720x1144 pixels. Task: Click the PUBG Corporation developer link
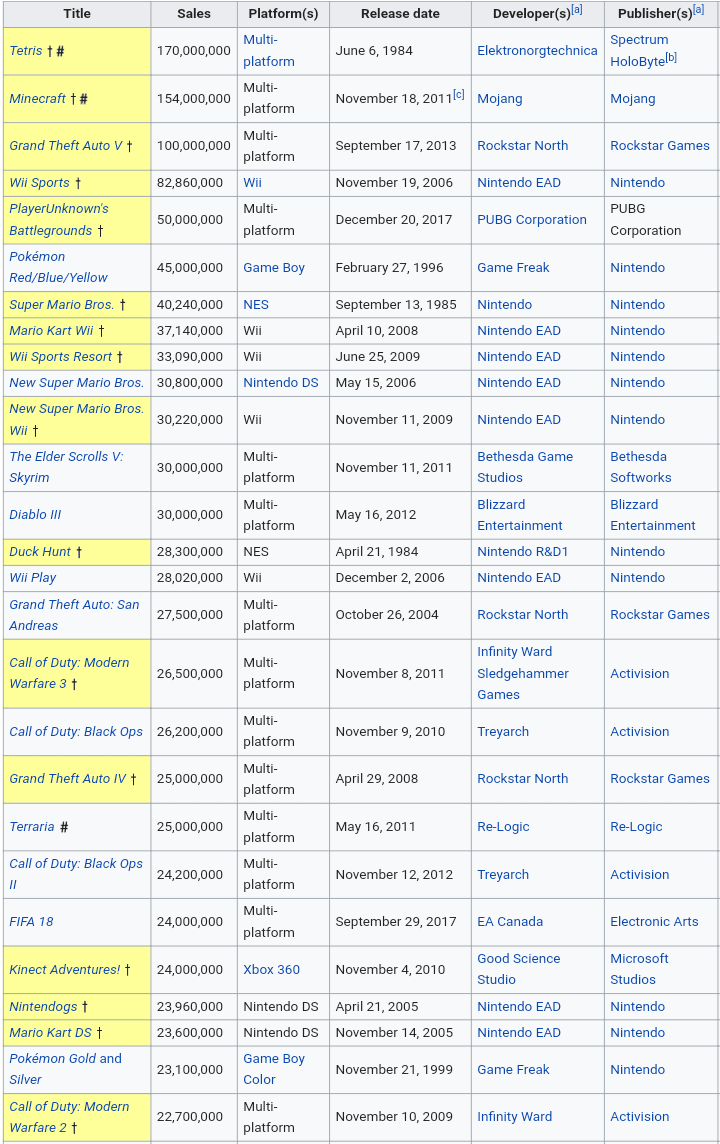coord(532,220)
